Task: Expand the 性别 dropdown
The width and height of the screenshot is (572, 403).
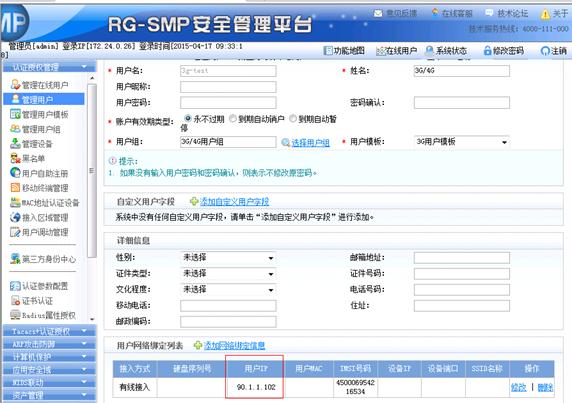Action: 228,257
